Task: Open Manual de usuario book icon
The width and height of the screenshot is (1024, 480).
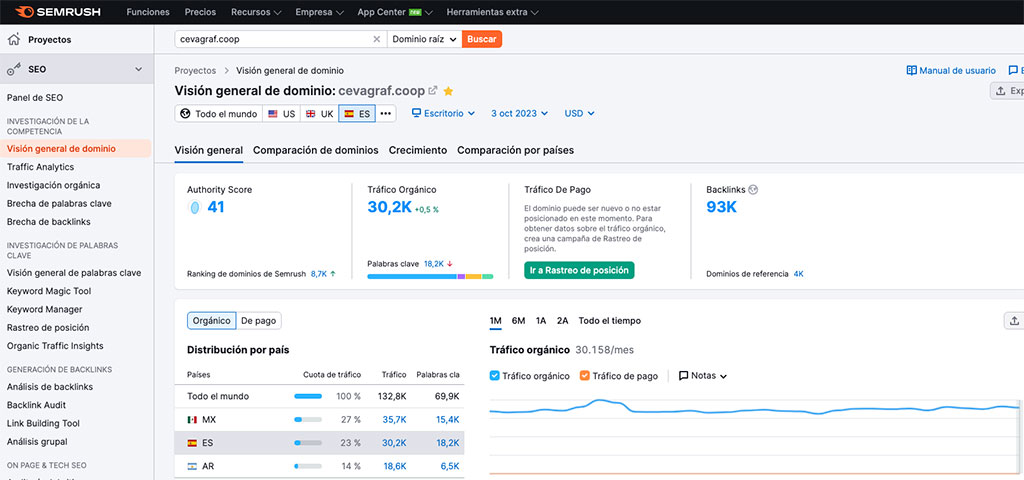Action: point(911,71)
